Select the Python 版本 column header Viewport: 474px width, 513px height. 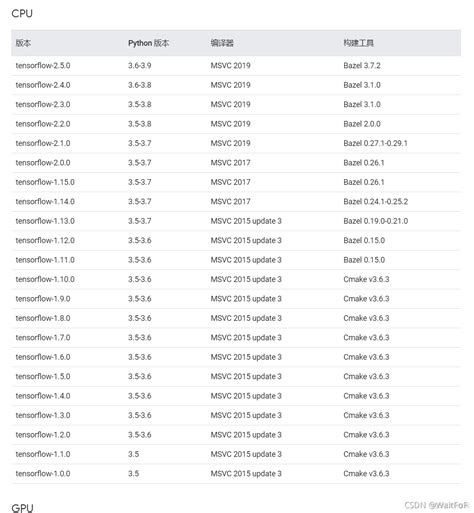pos(148,43)
